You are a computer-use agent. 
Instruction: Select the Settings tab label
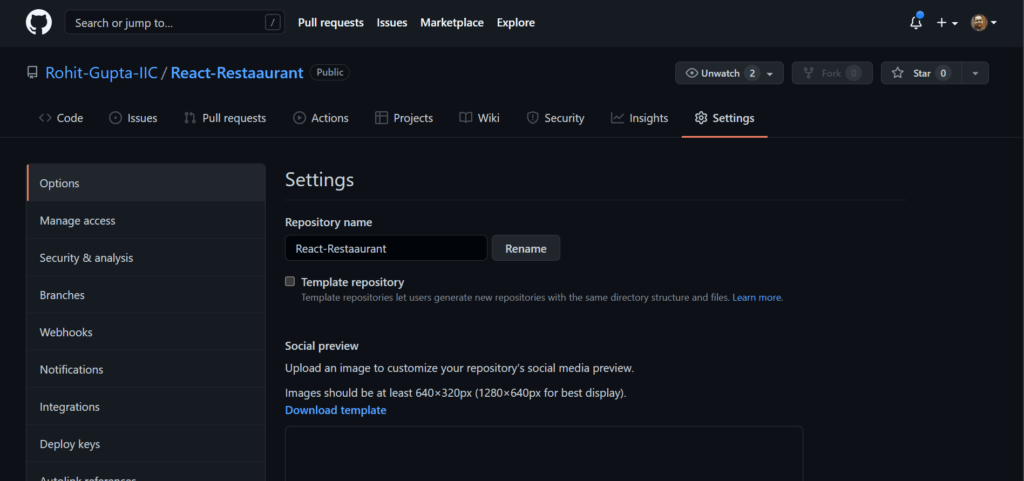pyautogui.click(x=733, y=118)
